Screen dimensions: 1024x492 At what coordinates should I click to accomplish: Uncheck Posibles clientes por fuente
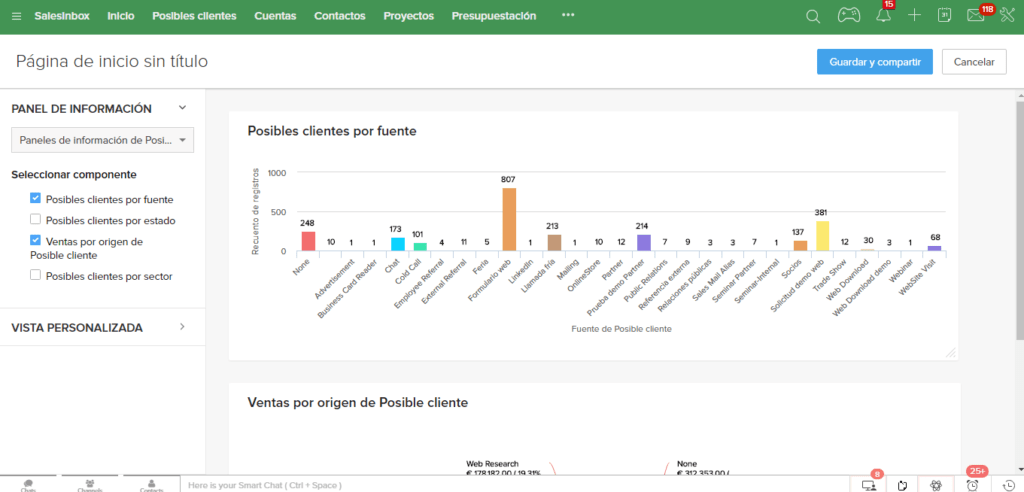[35, 198]
